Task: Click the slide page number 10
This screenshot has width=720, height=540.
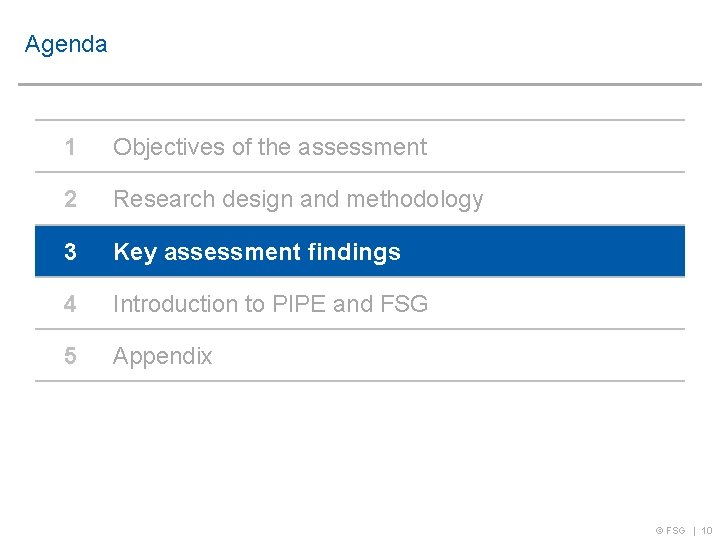Action: point(706,531)
